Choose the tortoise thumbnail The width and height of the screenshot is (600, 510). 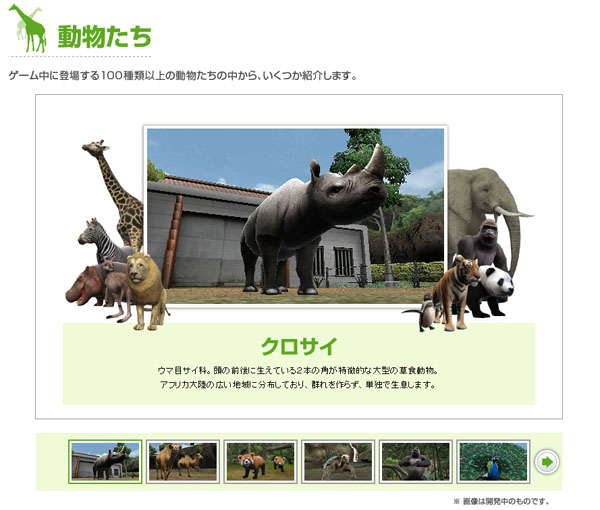pos(338,461)
